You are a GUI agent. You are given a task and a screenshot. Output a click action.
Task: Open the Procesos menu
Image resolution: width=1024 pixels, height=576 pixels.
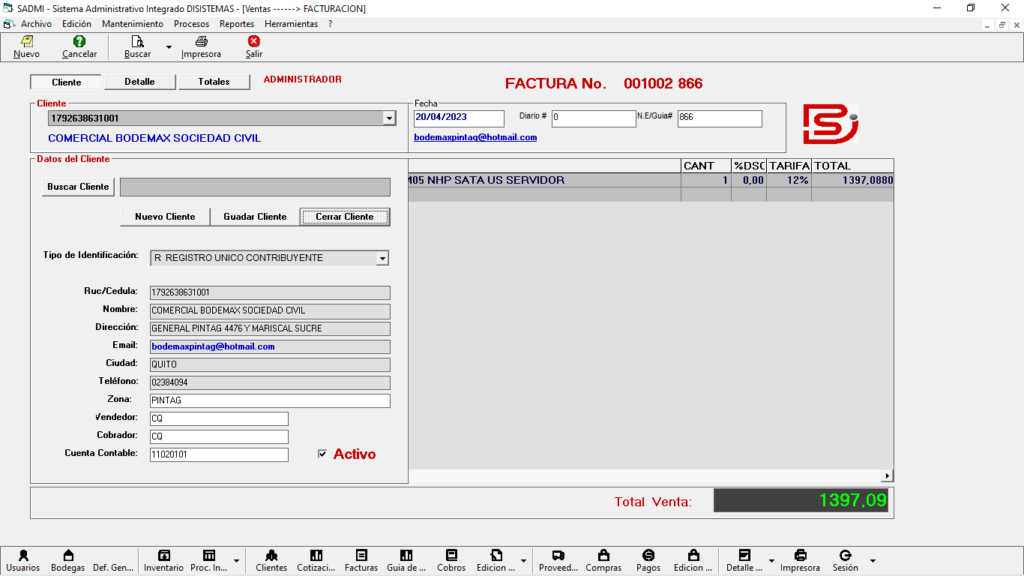(191, 24)
